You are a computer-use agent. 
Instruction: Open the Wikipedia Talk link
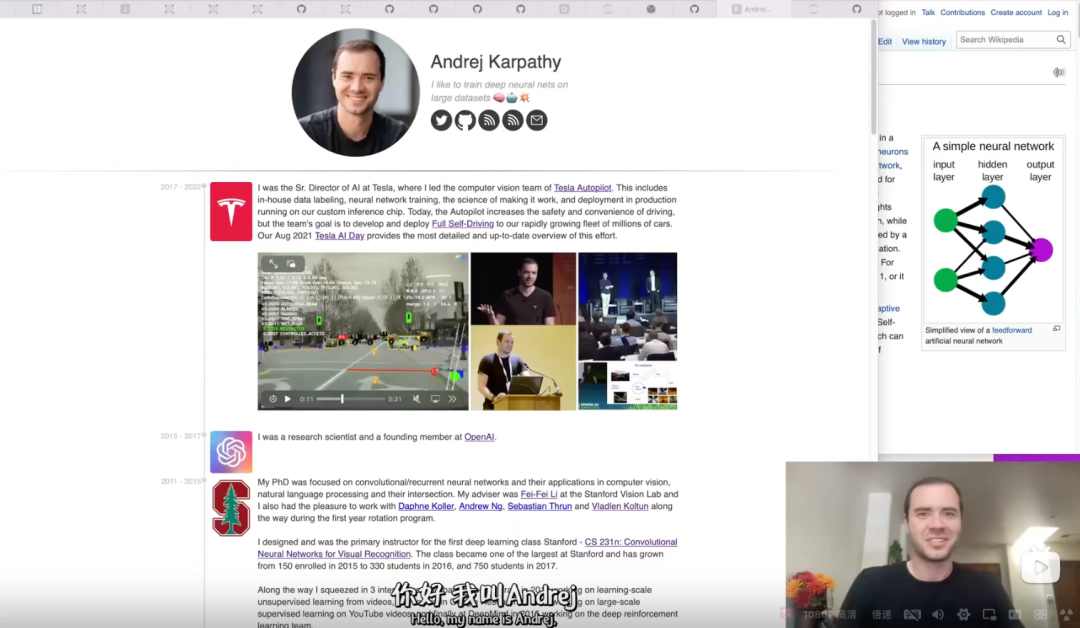[928, 12]
